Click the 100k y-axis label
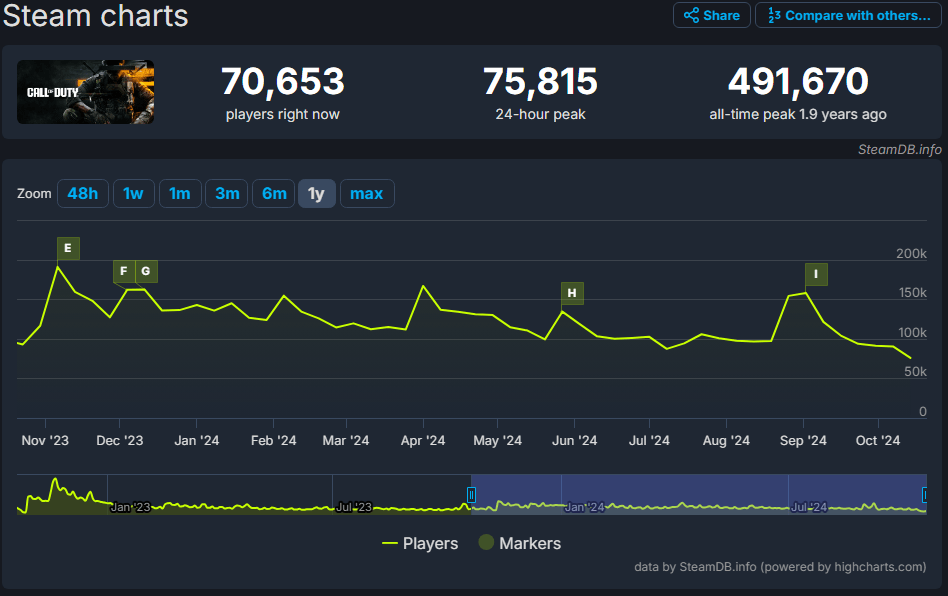948x596 pixels. pos(912,332)
